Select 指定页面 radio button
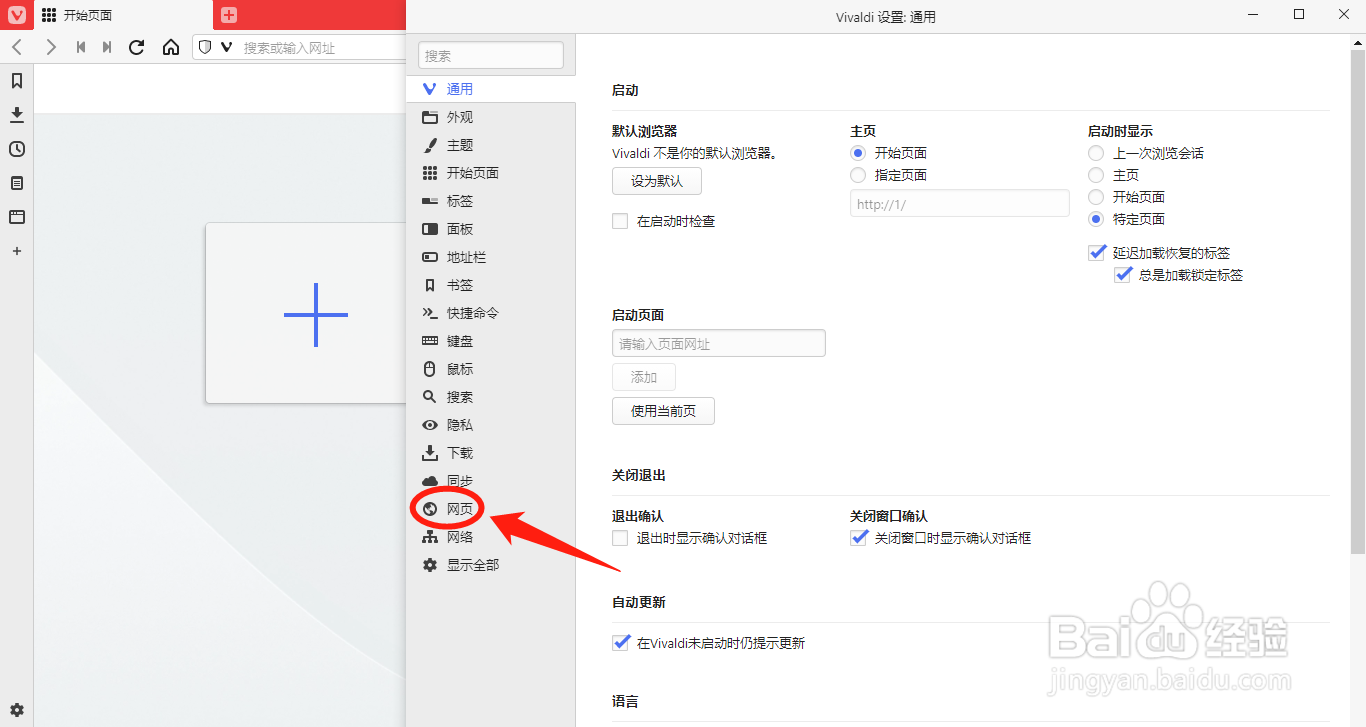The width and height of the screenshot is (1366, 727). pyautogui.click(x=858, y=175)
